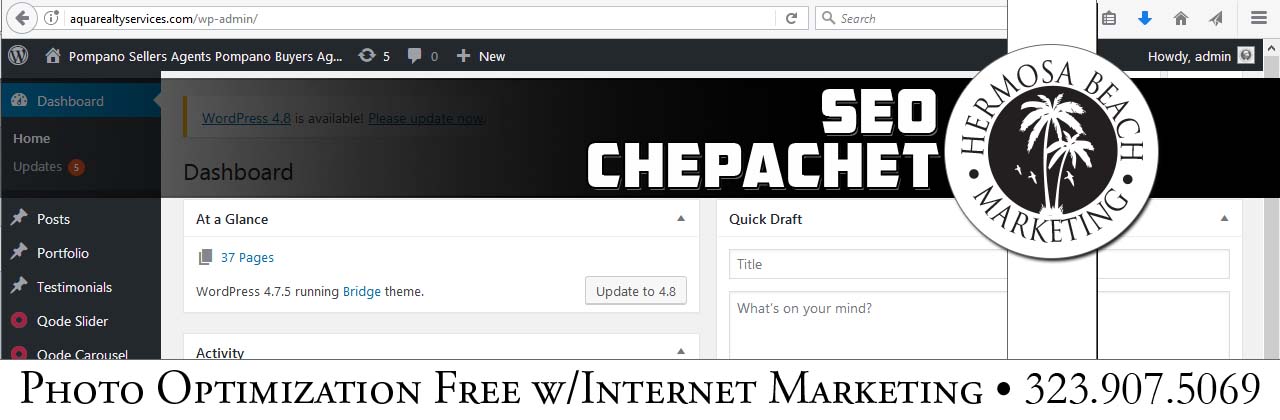This screenshot has height=420, width=1280.
Task: Open the 37 Pages link
Action: pyautogui.click(x=247, y=257)
